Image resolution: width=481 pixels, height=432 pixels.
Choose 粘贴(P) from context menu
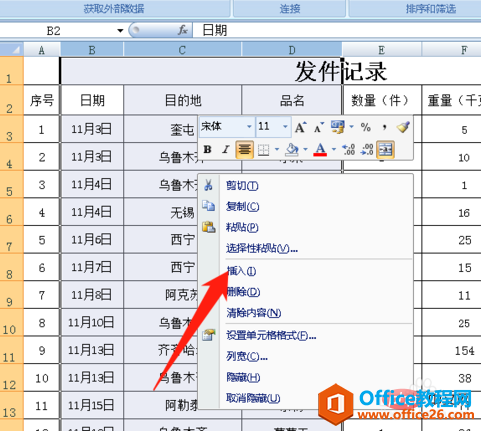(x=242, y=227)
